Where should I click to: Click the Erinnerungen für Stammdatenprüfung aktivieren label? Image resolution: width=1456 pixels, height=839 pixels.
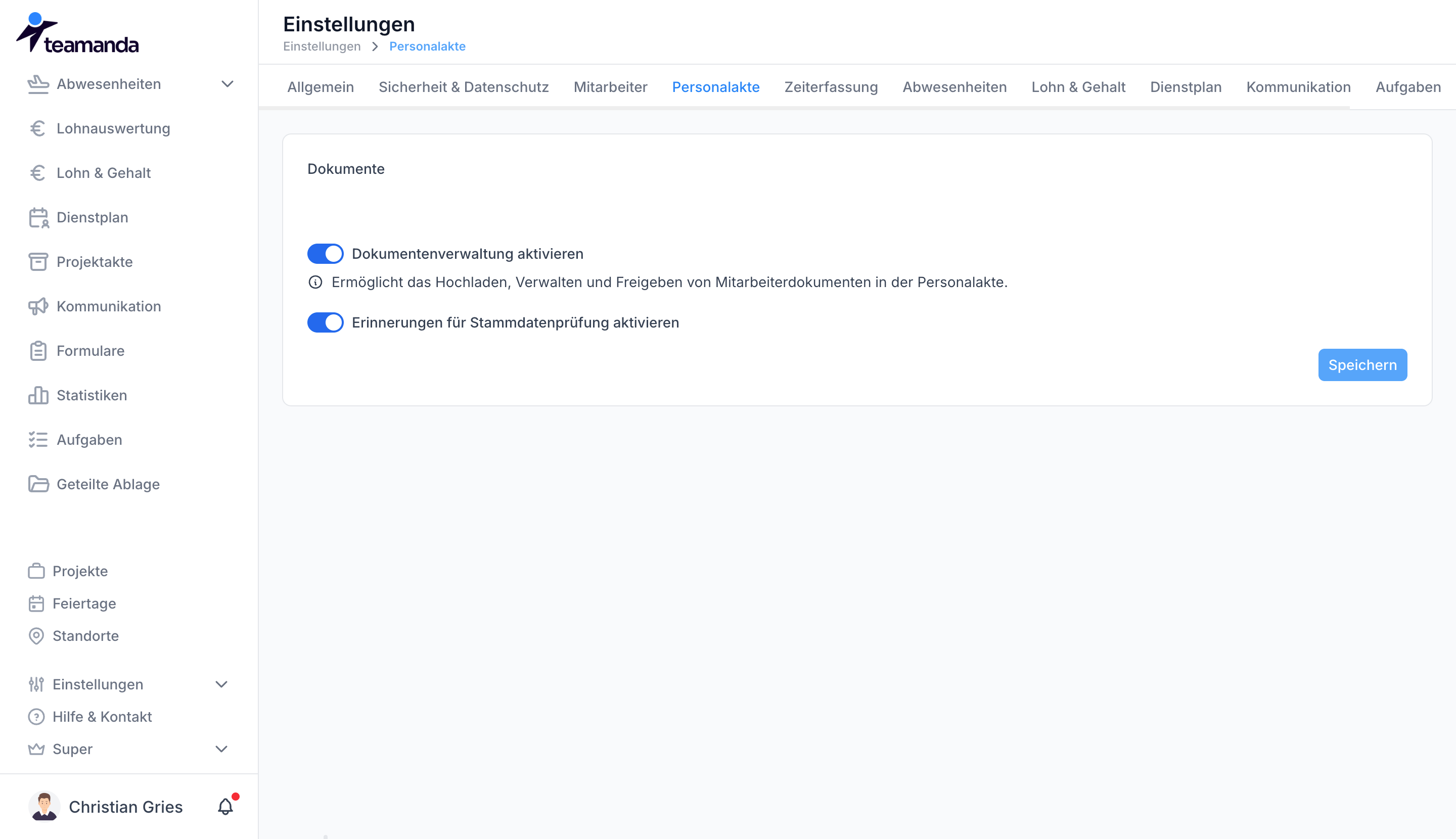(515, 322)
